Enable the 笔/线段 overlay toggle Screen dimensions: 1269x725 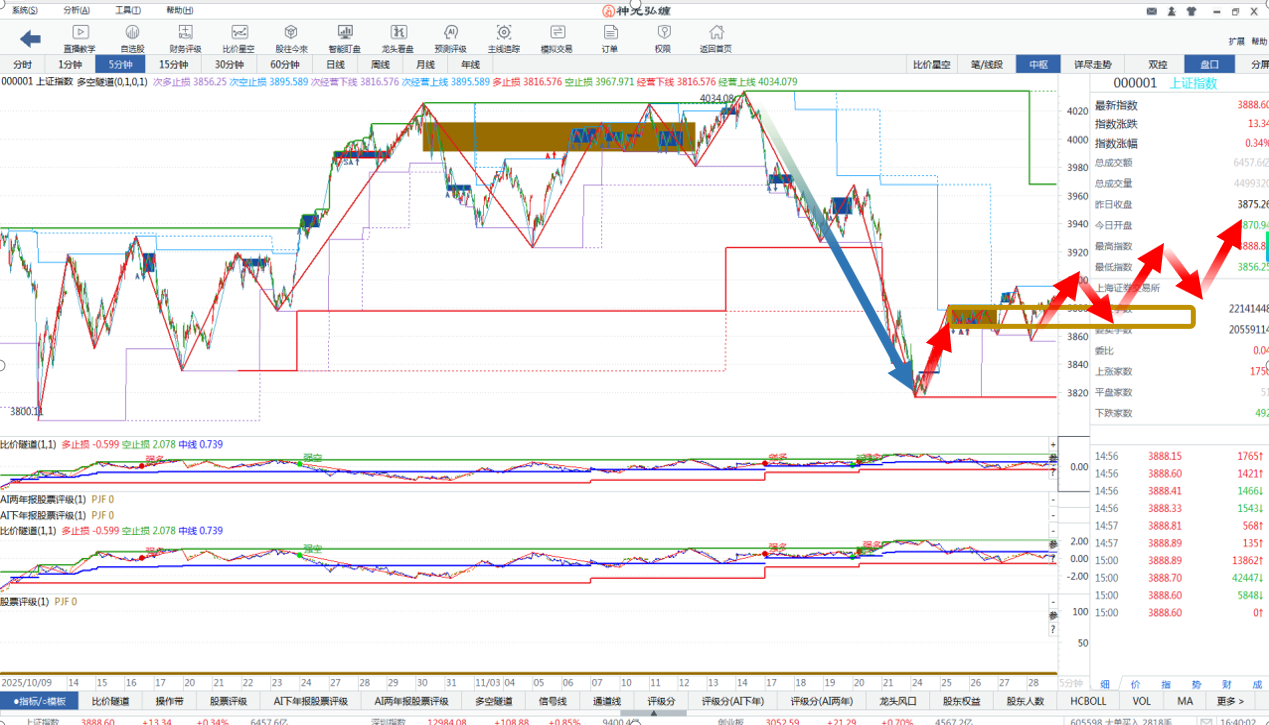click(x=986, y=65)
